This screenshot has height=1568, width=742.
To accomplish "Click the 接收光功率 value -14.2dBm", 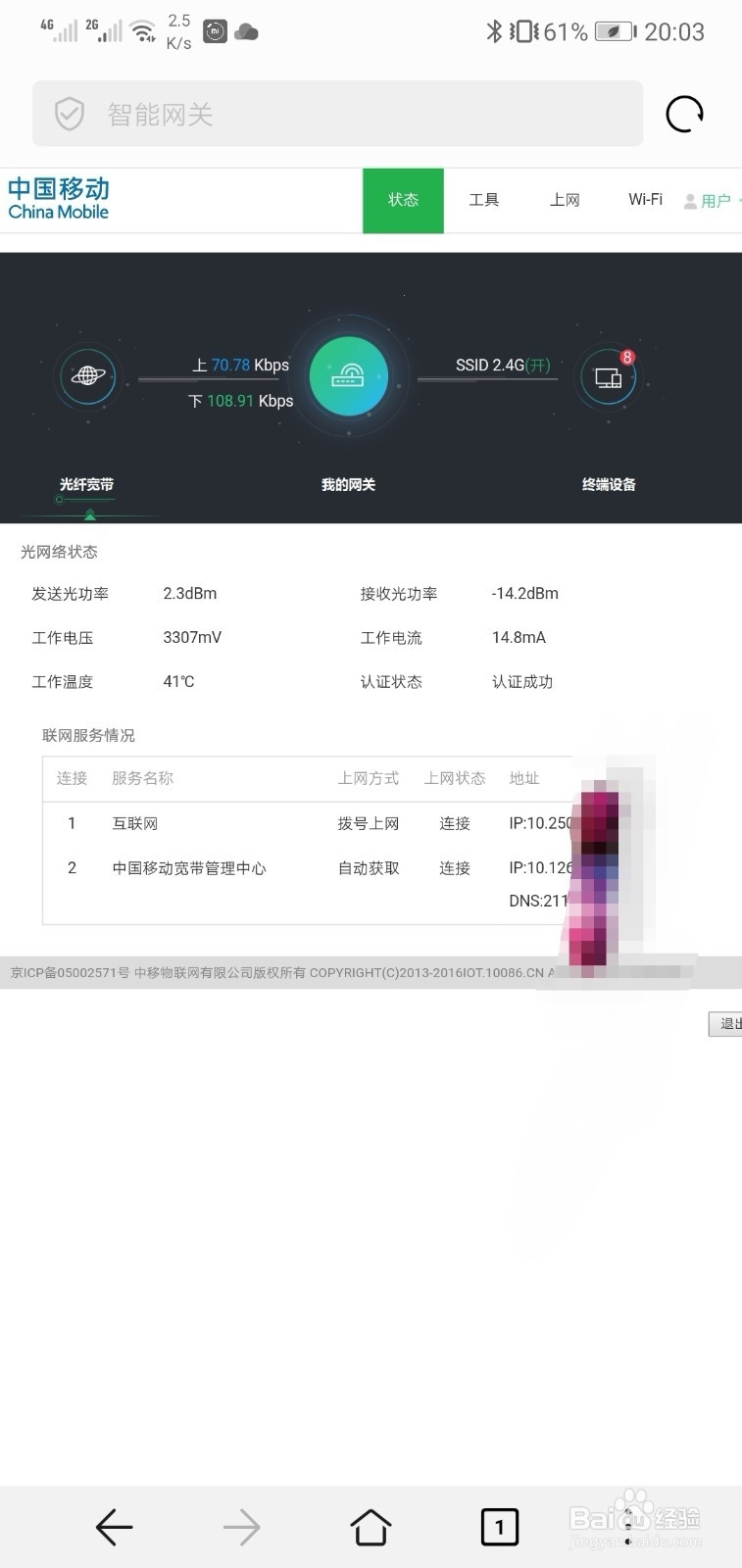I will pos(525,594).
